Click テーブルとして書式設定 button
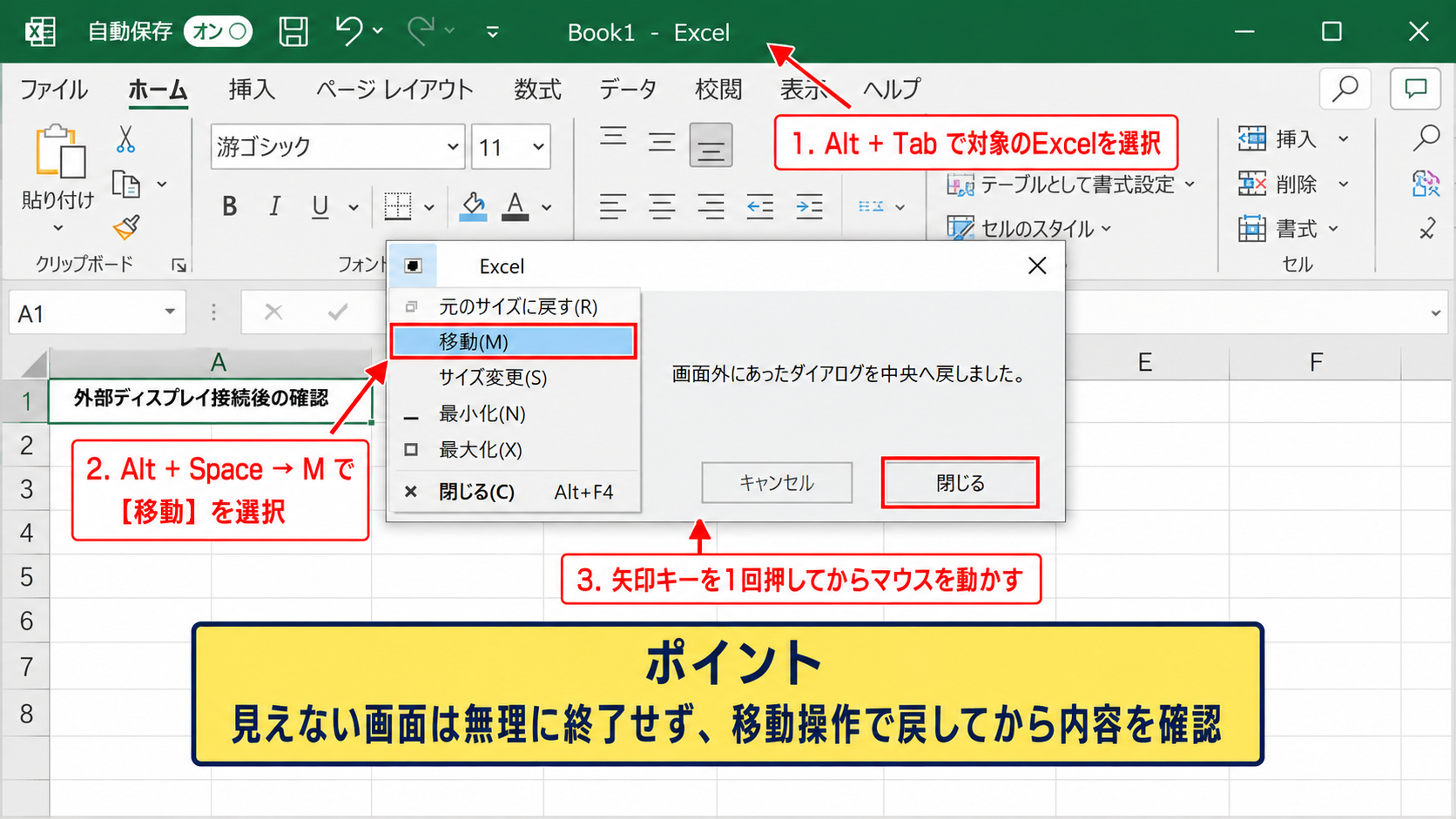Image resolution: width=1456 pixels, height=819 pixels. tap(1071, 185)
